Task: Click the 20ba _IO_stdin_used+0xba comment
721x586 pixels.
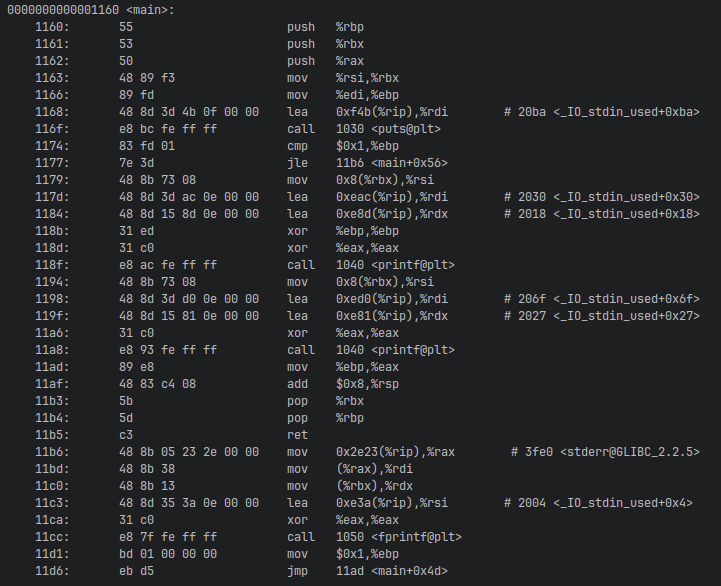Action: coord(601,112)
